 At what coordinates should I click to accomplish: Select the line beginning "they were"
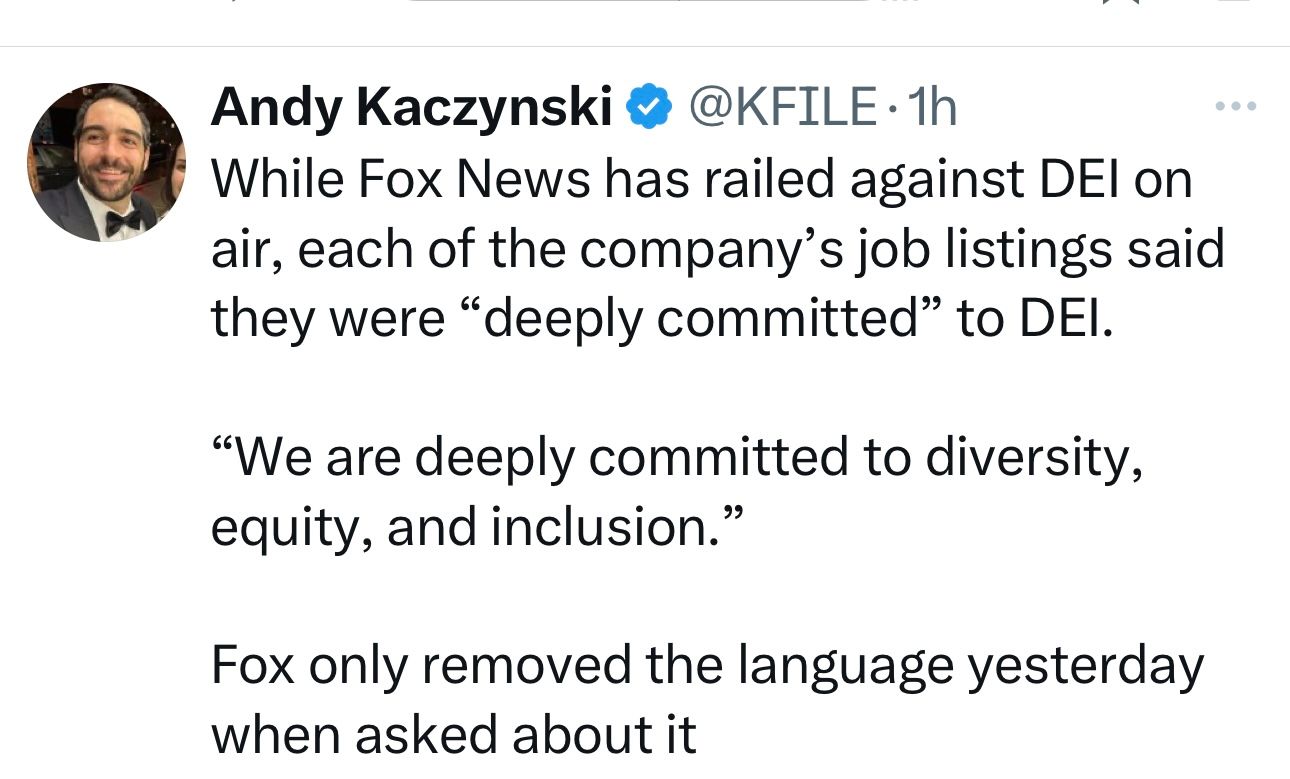661,319
